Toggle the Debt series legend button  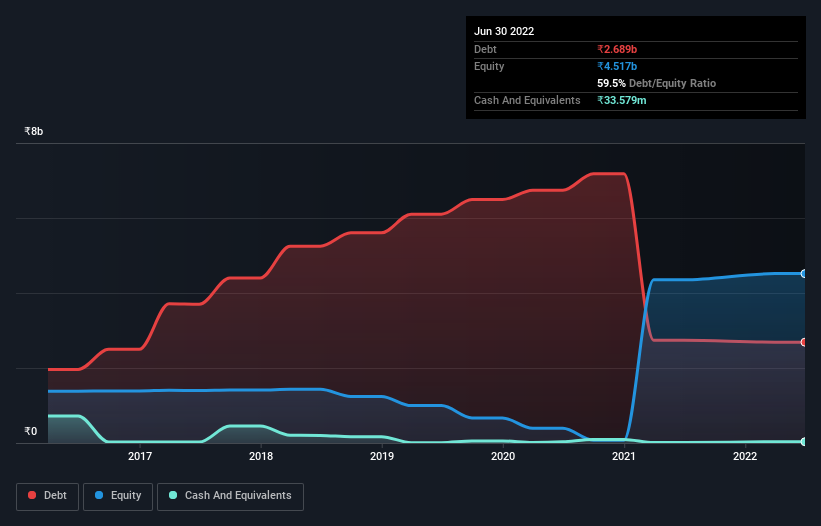pos(47,496)
